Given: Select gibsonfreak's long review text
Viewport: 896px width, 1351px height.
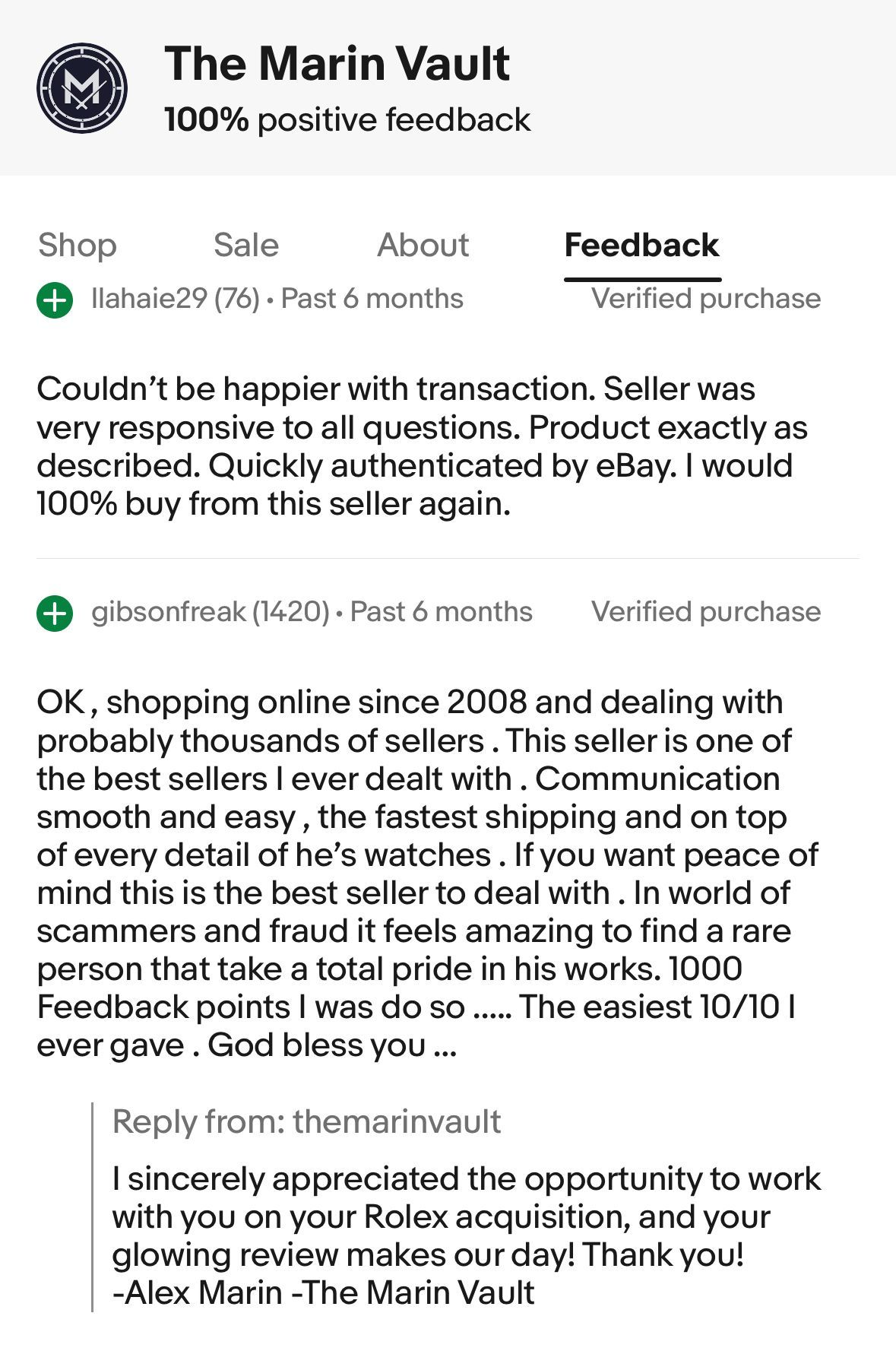Looking at the screenshot, I should (426, 873).
